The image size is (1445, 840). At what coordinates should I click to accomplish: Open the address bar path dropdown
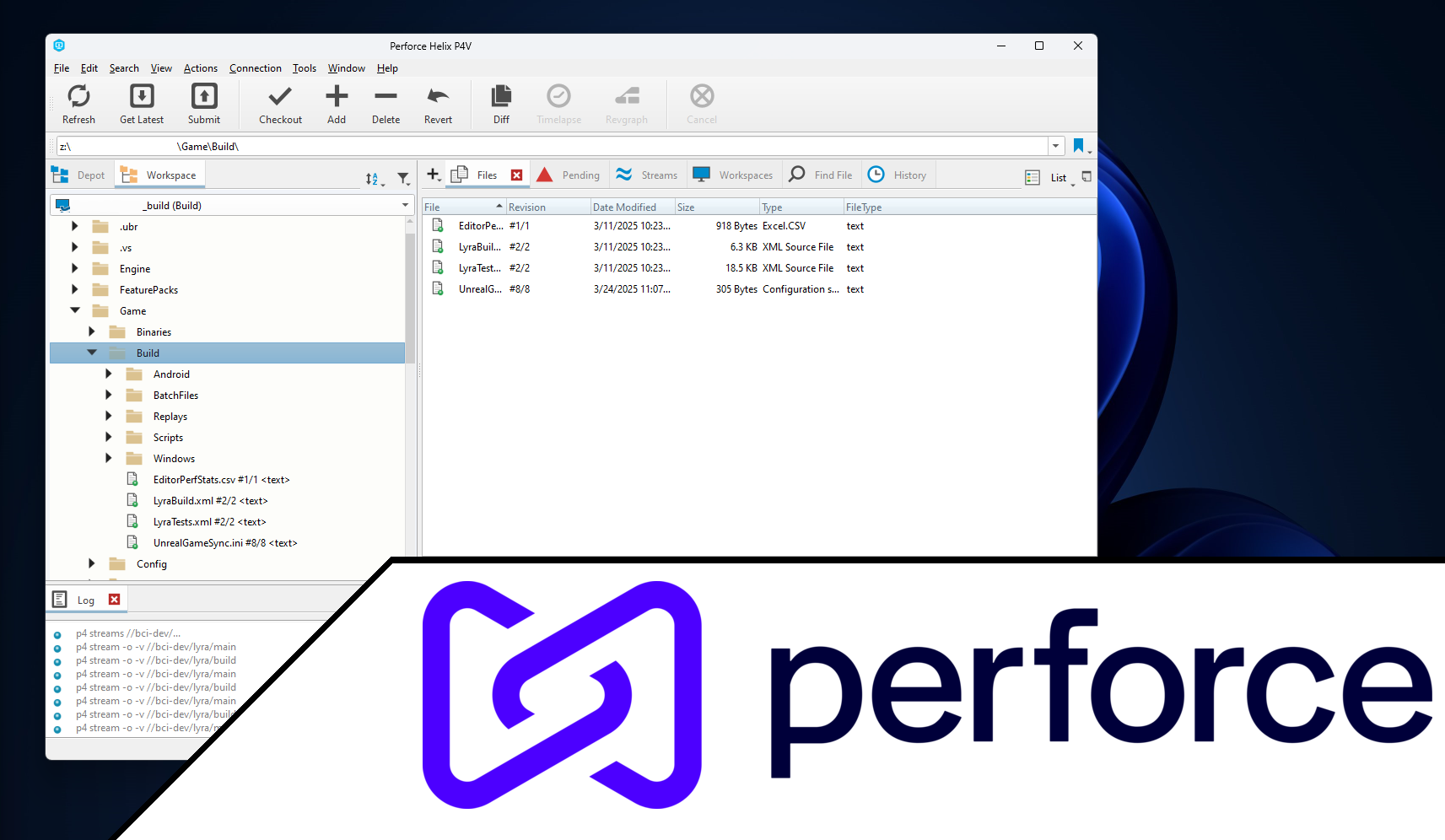(x=1055, y=146)
